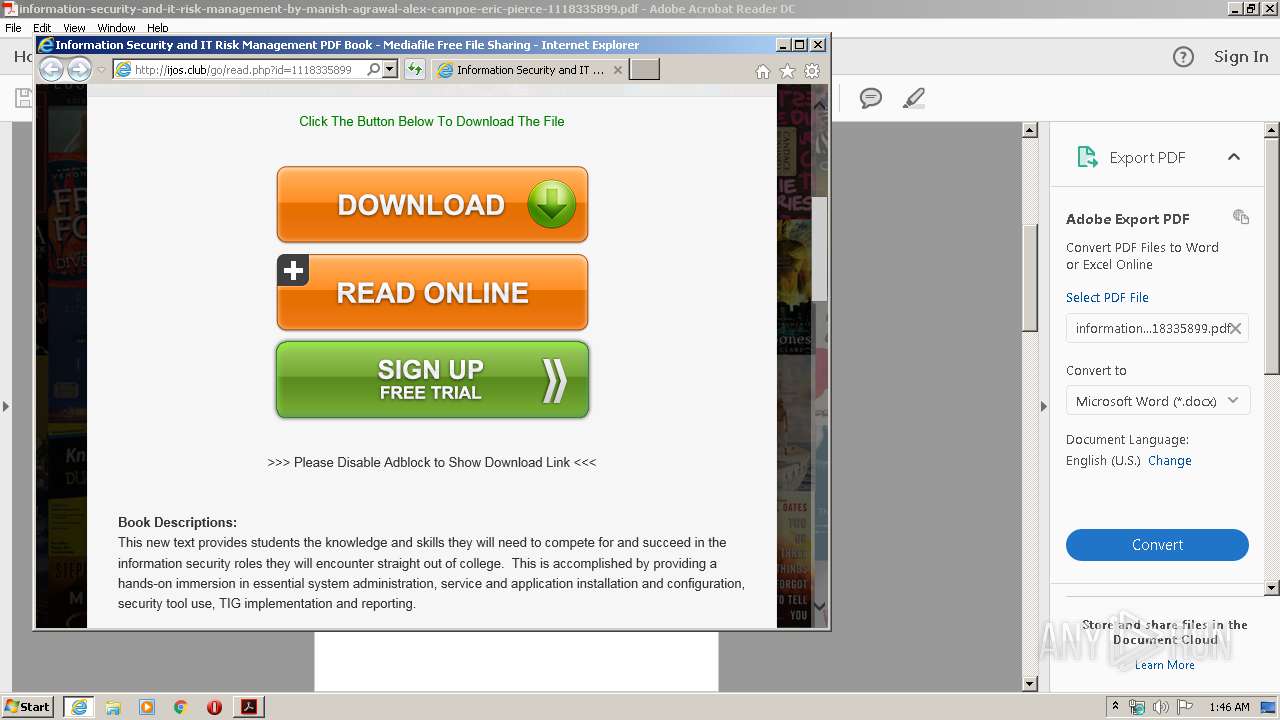This screenshot has height=720, width=1280.
Task: Click the blue Convert button
Action: (1157, 545)
